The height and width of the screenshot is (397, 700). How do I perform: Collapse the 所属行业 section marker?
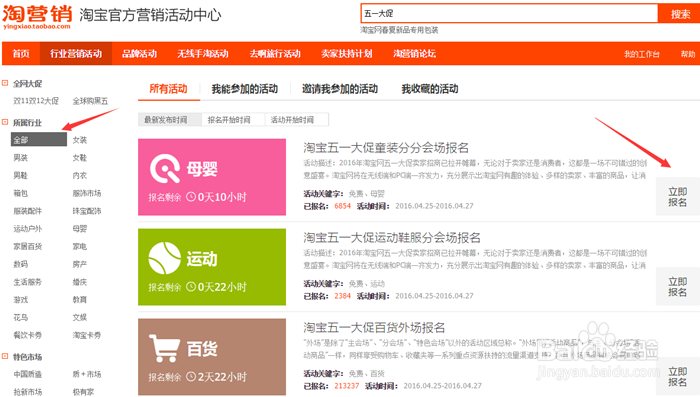(5, 122)
